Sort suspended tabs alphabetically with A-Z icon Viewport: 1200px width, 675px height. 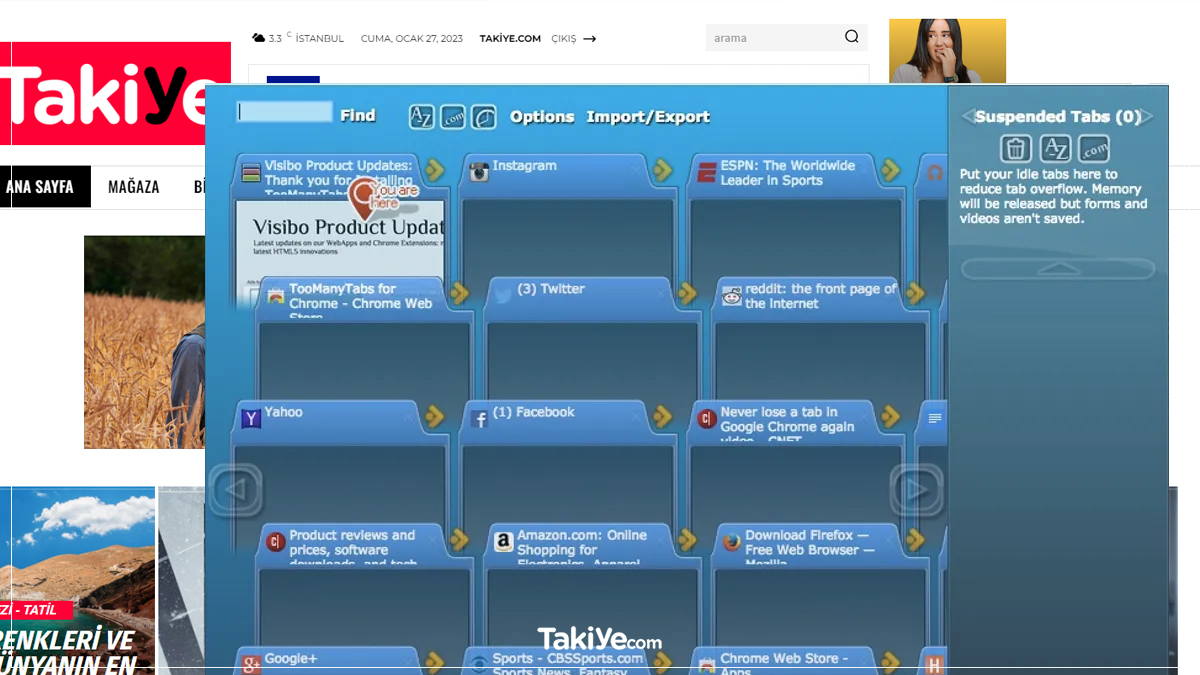pos(1055,149)
